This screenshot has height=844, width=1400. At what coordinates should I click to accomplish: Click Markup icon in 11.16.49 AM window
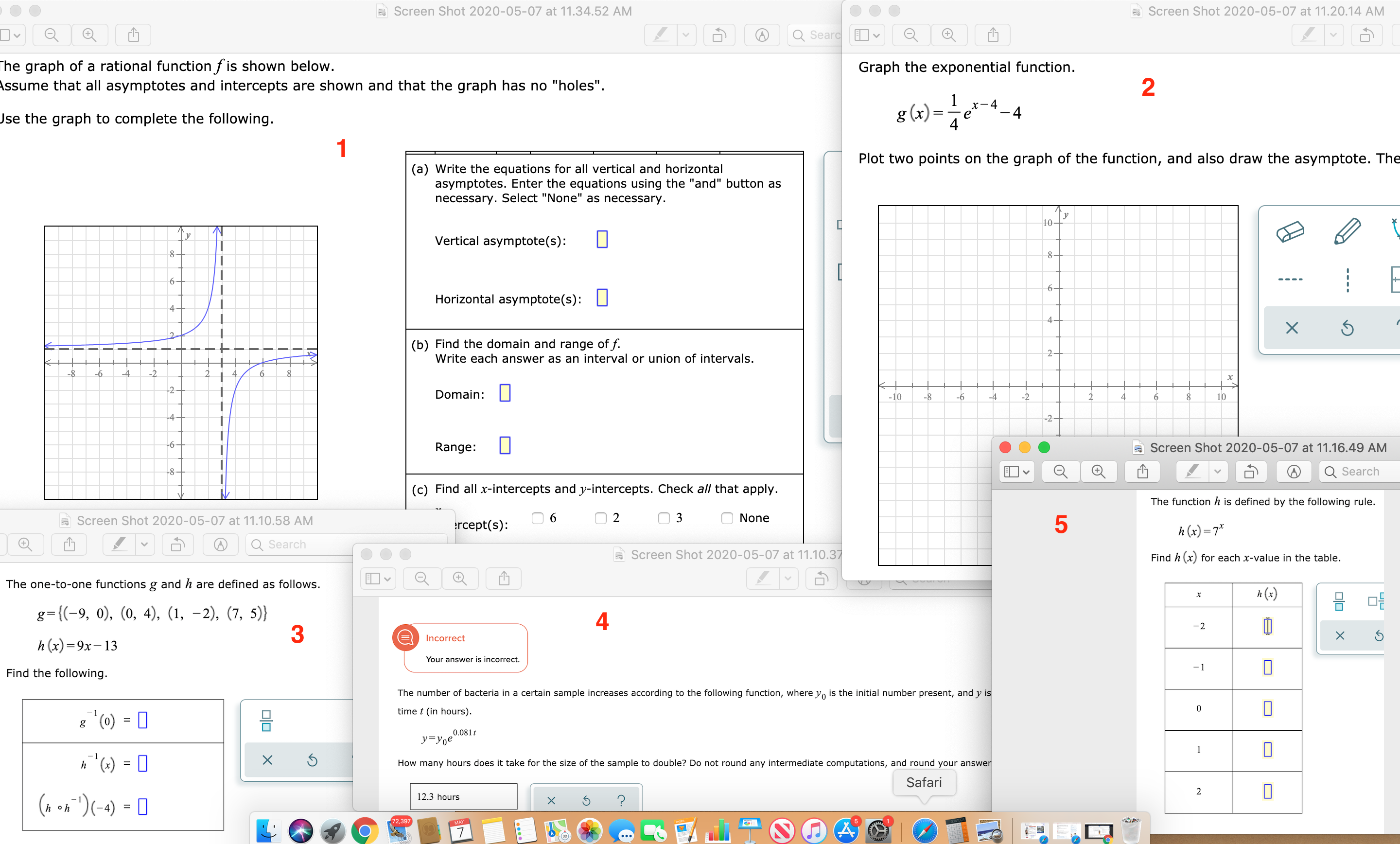[x=1294, y=472]
